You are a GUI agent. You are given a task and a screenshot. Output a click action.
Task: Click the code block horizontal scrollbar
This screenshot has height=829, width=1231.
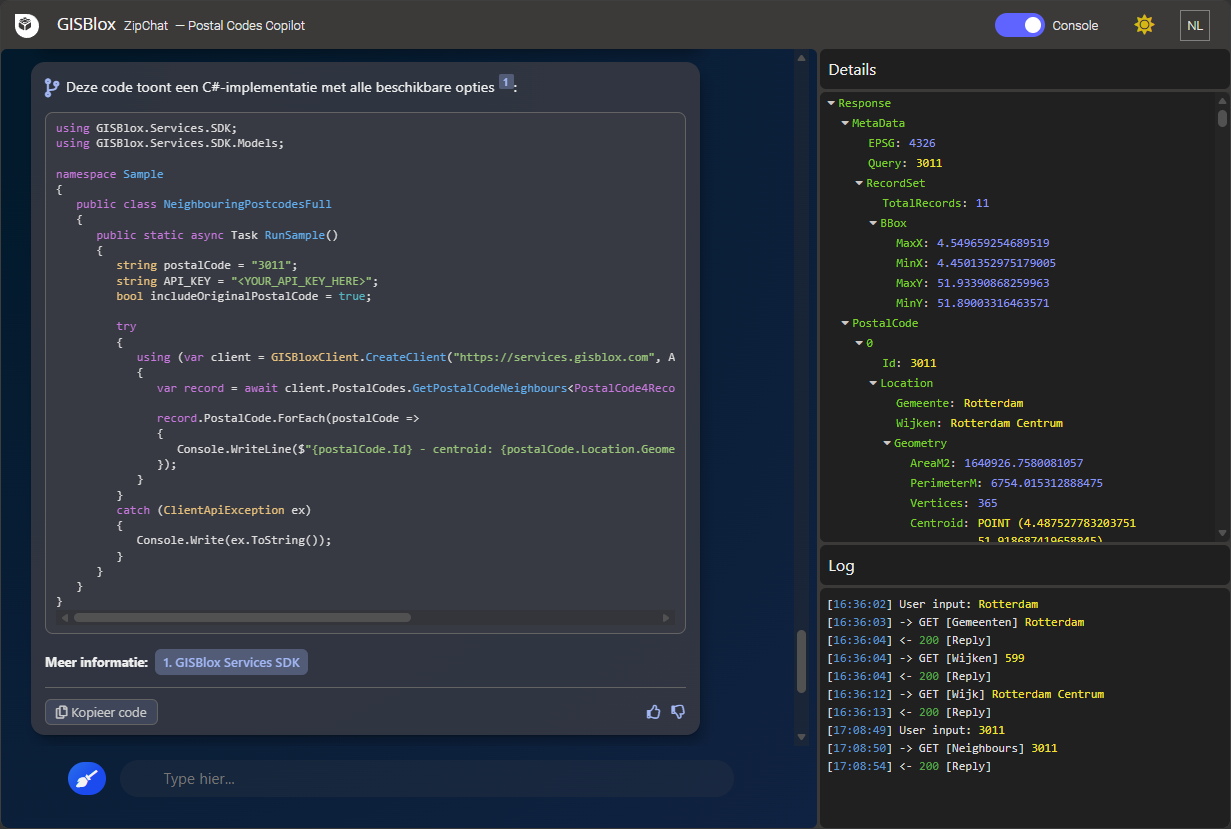click(x=241, y=618)
